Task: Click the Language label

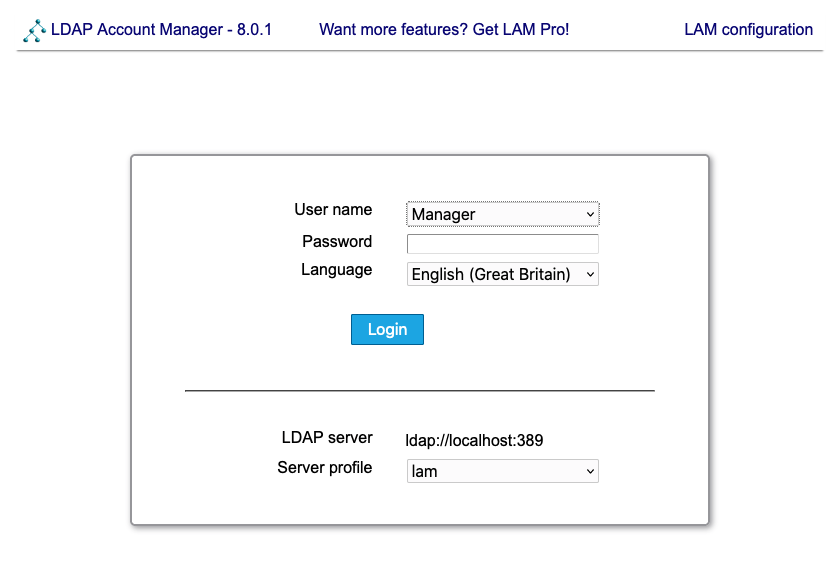Action: [336, 270]
